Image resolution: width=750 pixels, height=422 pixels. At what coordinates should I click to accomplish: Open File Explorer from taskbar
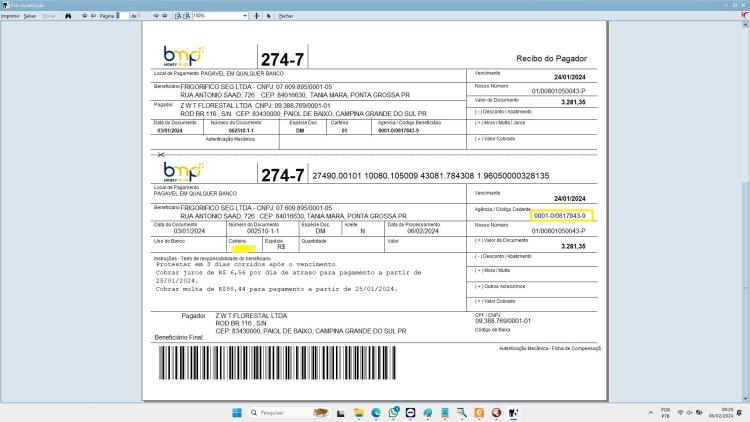coord(359,412)
